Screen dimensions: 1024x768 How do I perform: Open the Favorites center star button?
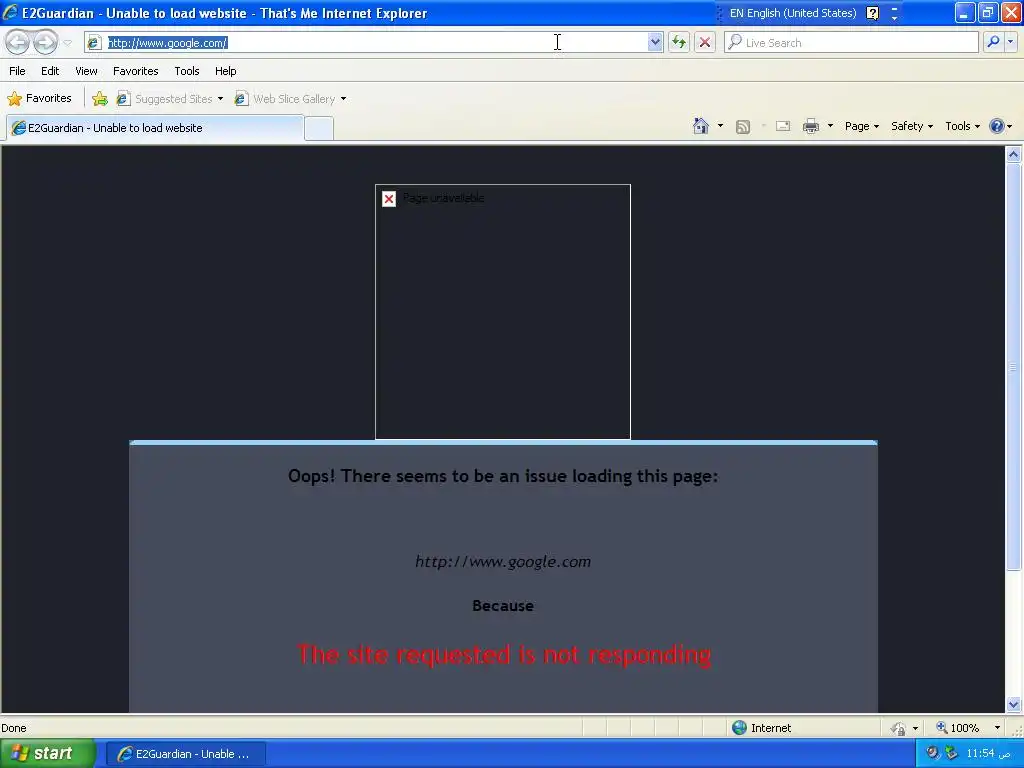[39, 99]
